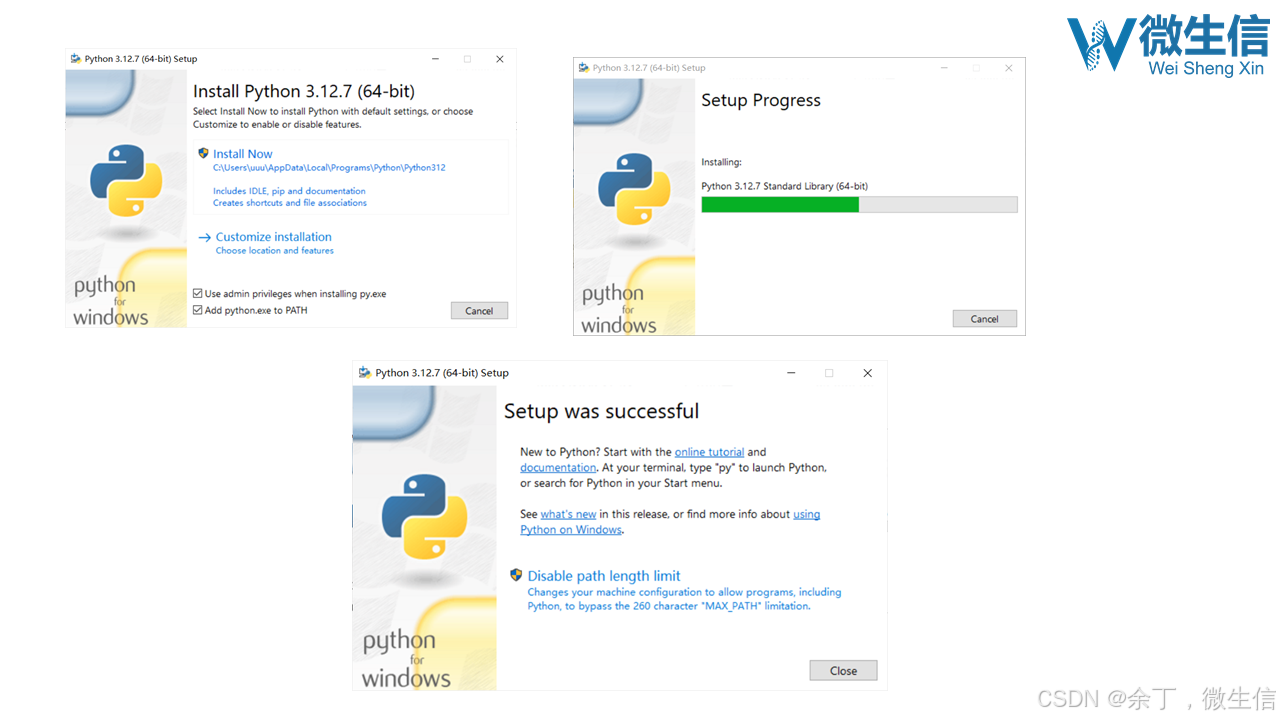The height and width of the screenshot is (720, 1280).
Task: Click 'Includes IDLE, pip and documentation' text
Action: (x=289, y=191)
